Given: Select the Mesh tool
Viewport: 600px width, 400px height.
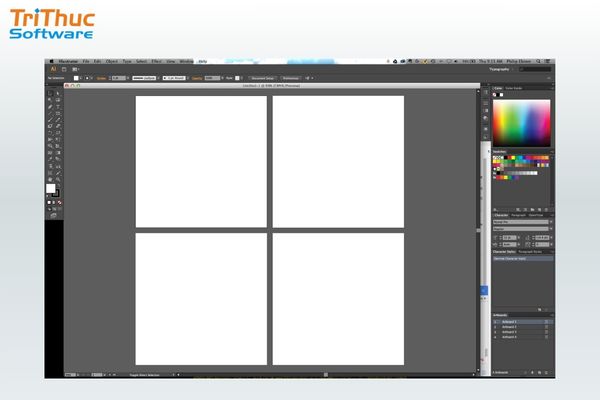Looking at the screenshot, I should coord(50,153).
